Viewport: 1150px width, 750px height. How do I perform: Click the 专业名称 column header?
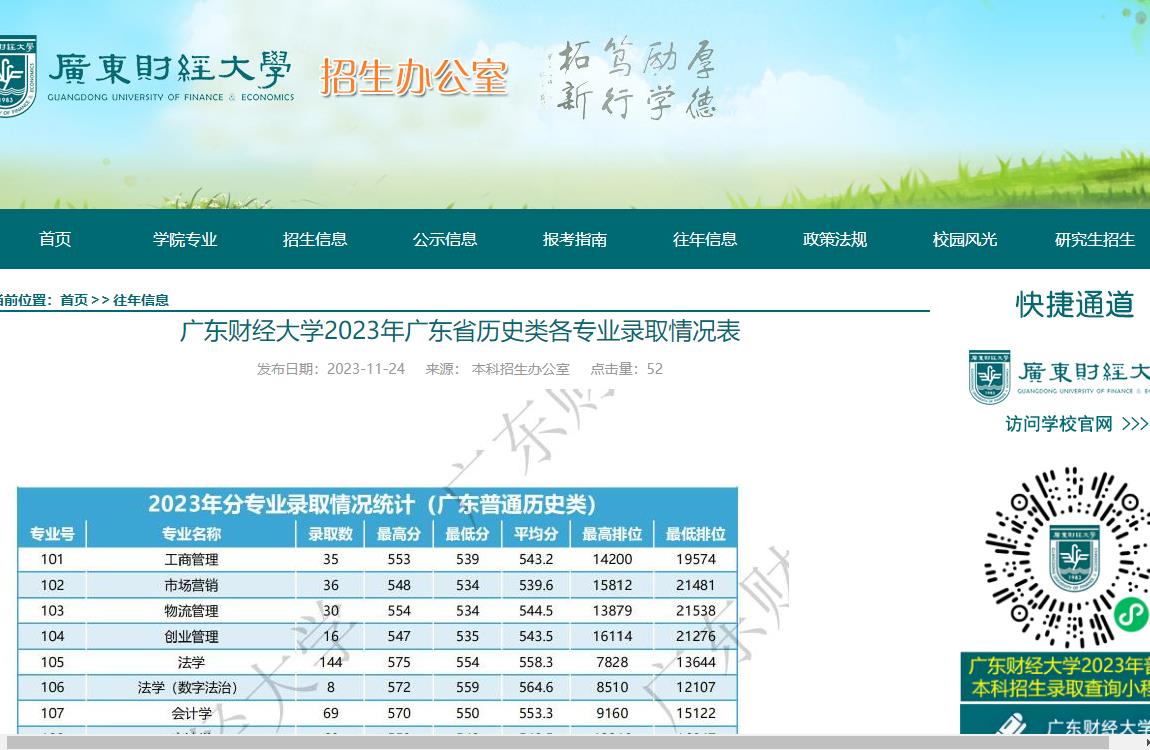coord(191,534)
